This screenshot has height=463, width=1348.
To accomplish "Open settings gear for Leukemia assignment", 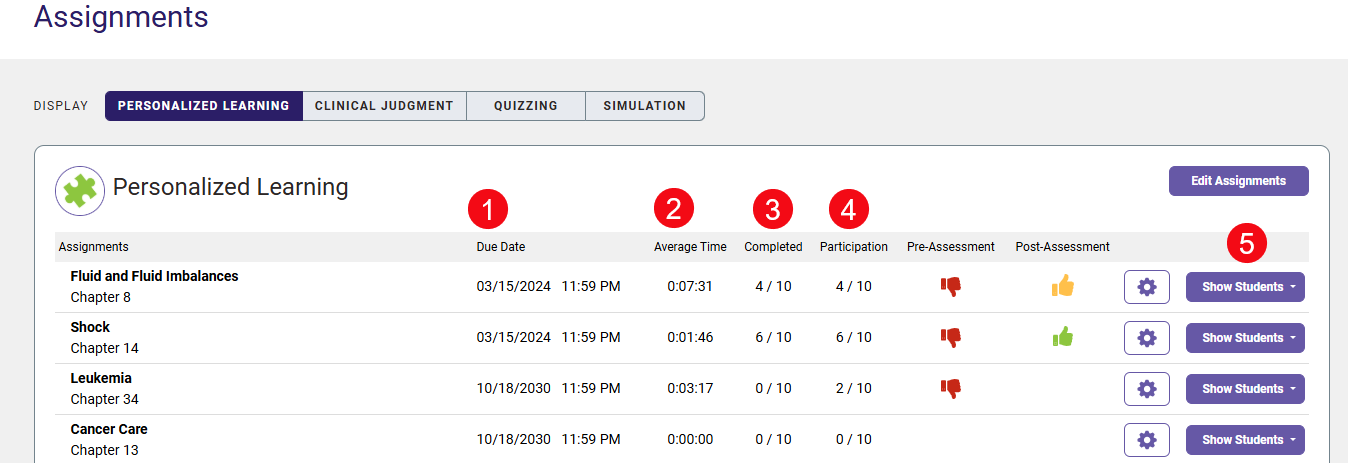I will click(1147, 389).
